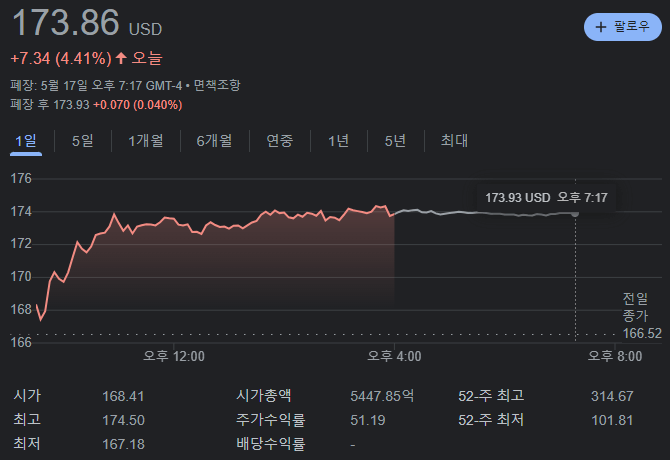This screenshot has width=670, height=460.
Task: Click the 시가총액 value 5447.85억
Action: tap(382, 396)
